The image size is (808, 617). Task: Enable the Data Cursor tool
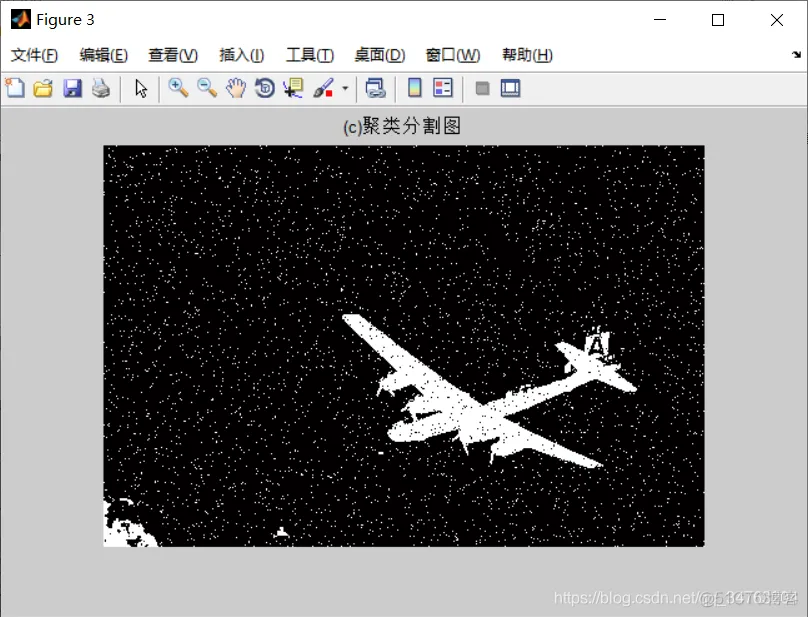(x=292, y=88)
